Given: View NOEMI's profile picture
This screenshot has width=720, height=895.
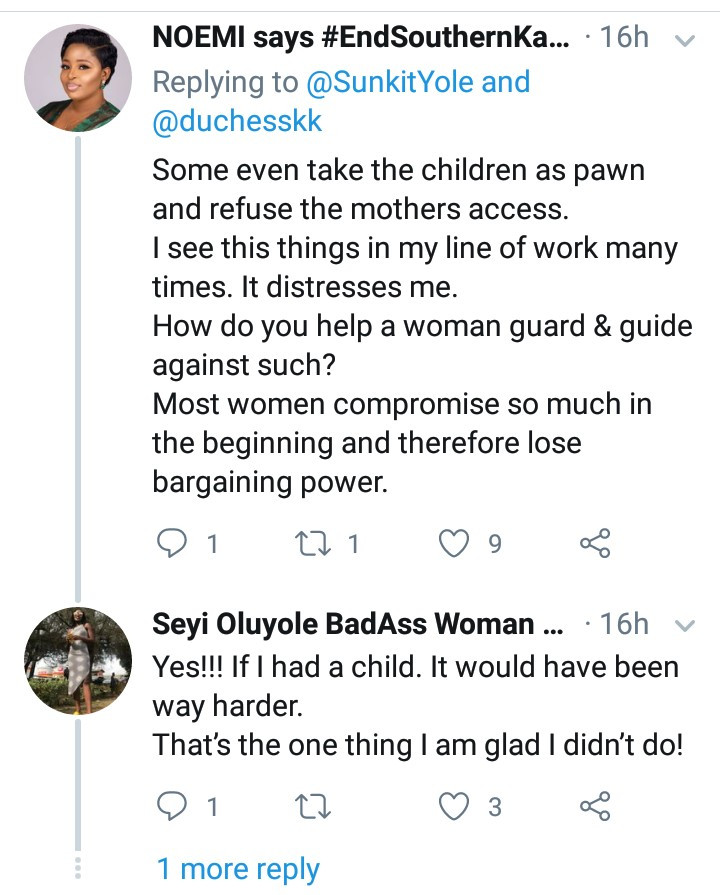Looking at the screenshot, I should [x=77, y=78].
